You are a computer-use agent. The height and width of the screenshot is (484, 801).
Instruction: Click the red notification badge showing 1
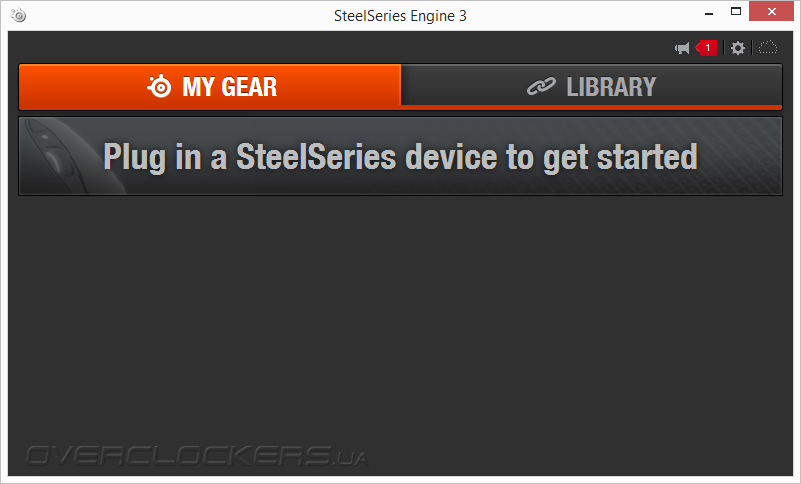706,48
